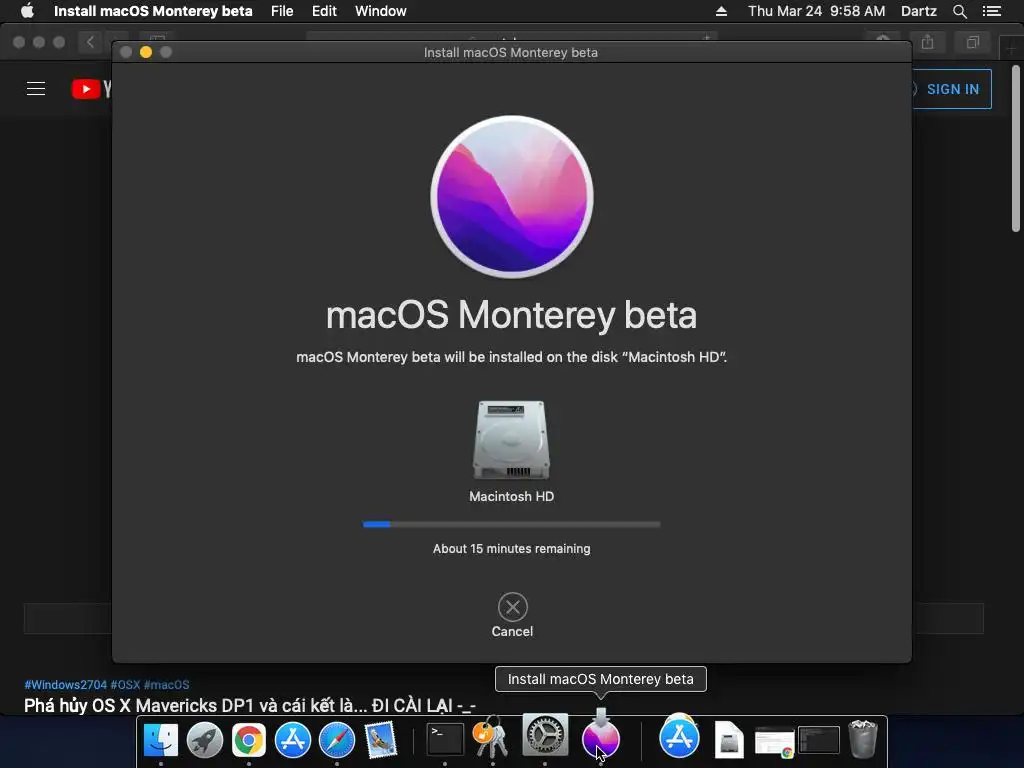Click the YouTube logo in browser window

click(x=91, y=89)
